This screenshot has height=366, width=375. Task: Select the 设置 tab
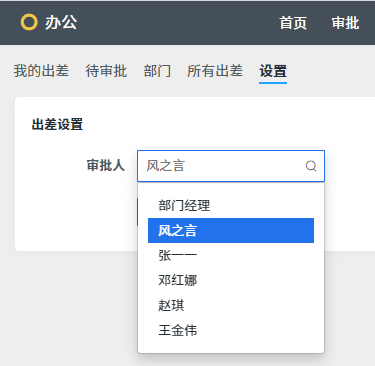[273, 71]
